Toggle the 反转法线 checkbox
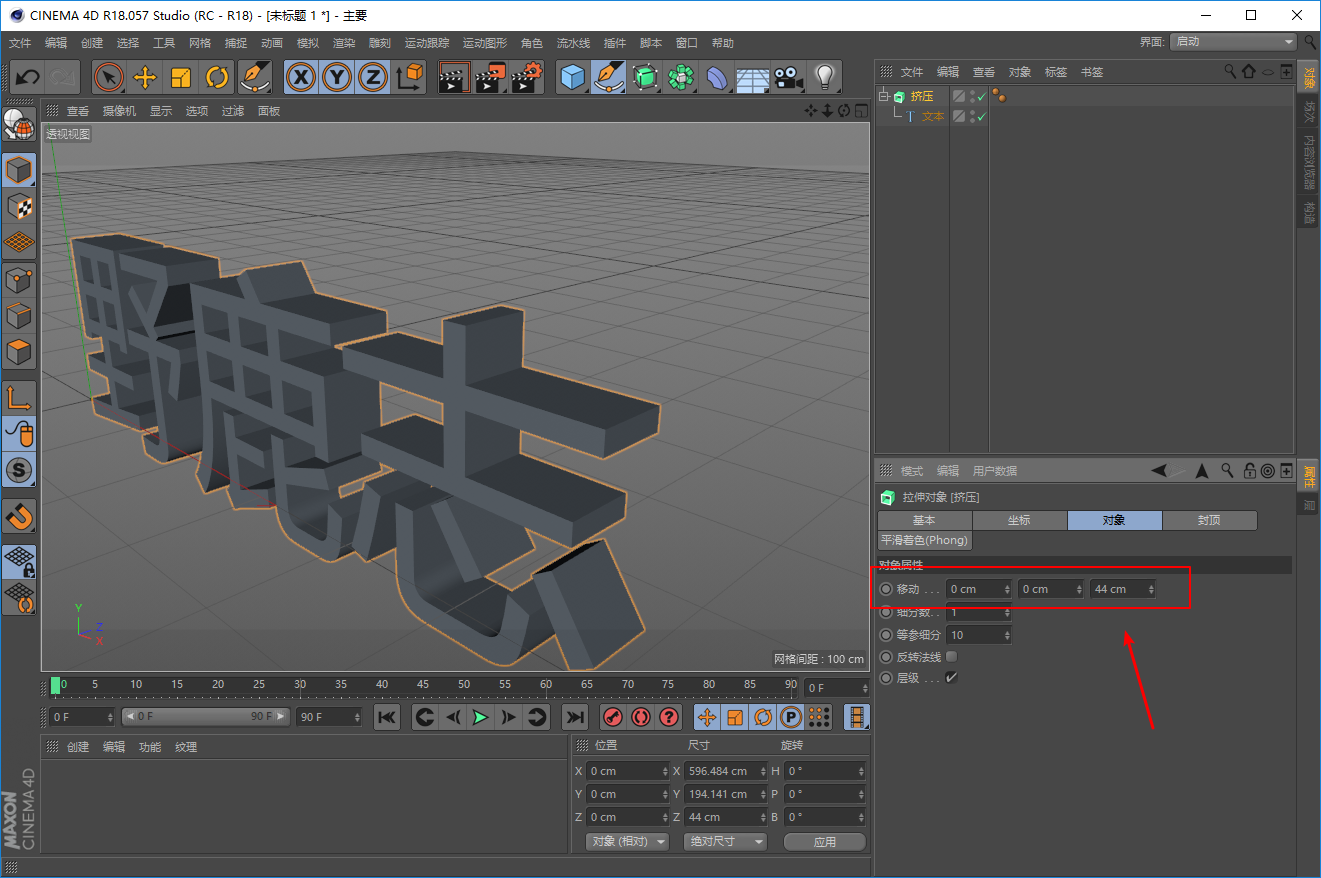1321x878 pixels. [951, 657]
